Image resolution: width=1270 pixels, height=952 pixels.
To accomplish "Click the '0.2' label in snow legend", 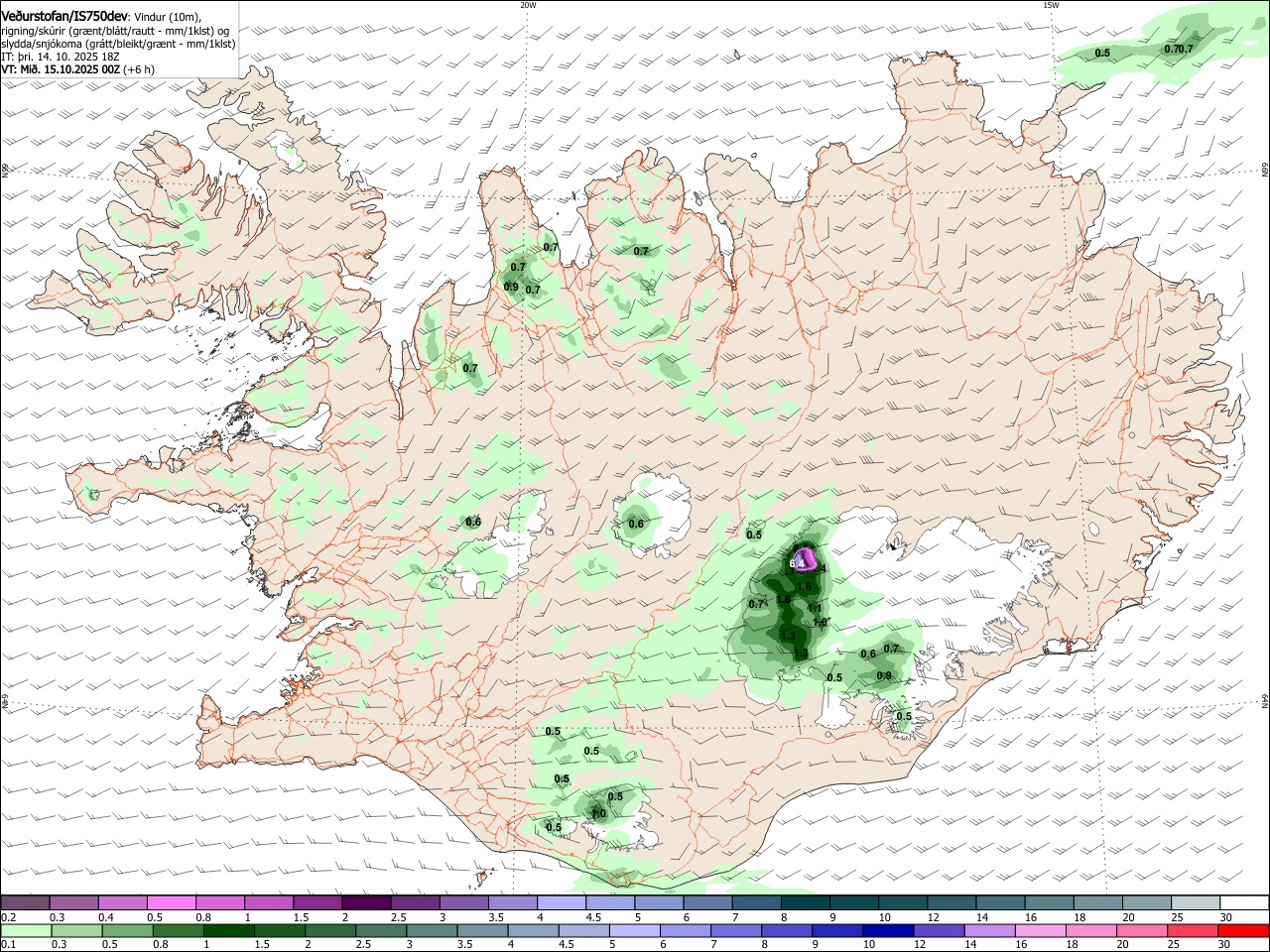I will point(8,917).
